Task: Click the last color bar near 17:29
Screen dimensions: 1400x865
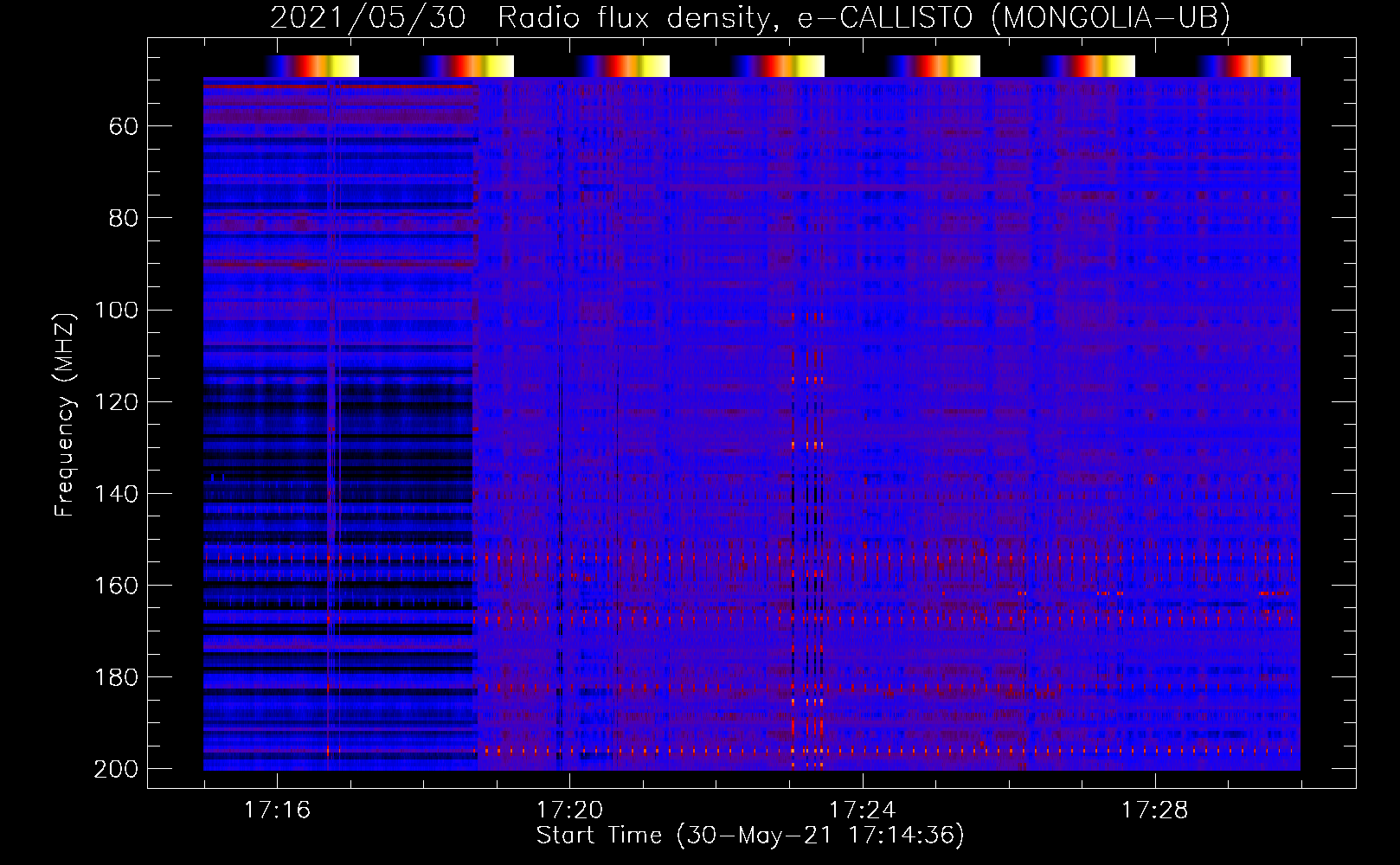Action: point(1244,66)
